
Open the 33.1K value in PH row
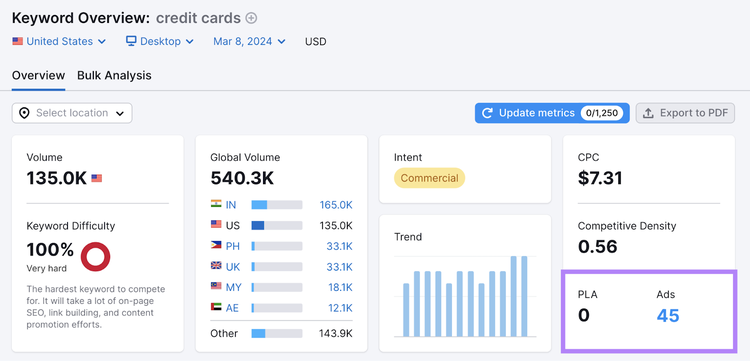click(339, 246)
